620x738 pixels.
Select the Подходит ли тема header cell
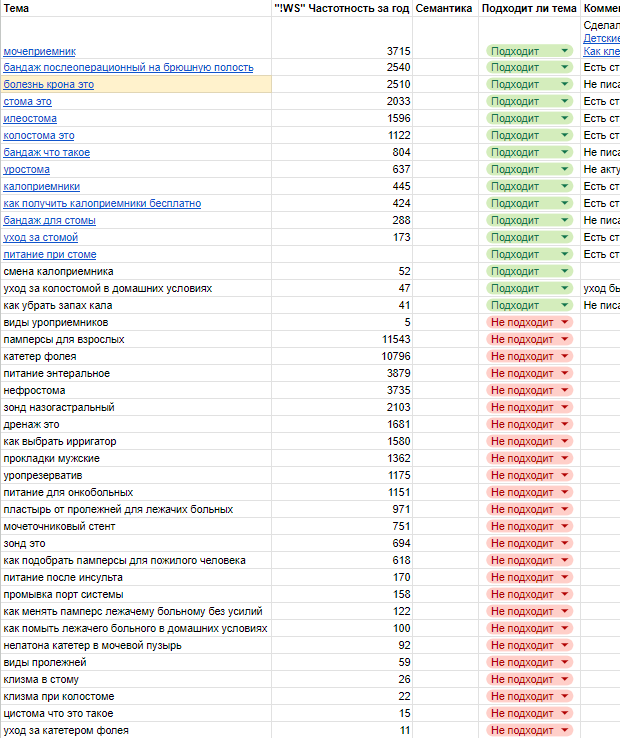529,8
